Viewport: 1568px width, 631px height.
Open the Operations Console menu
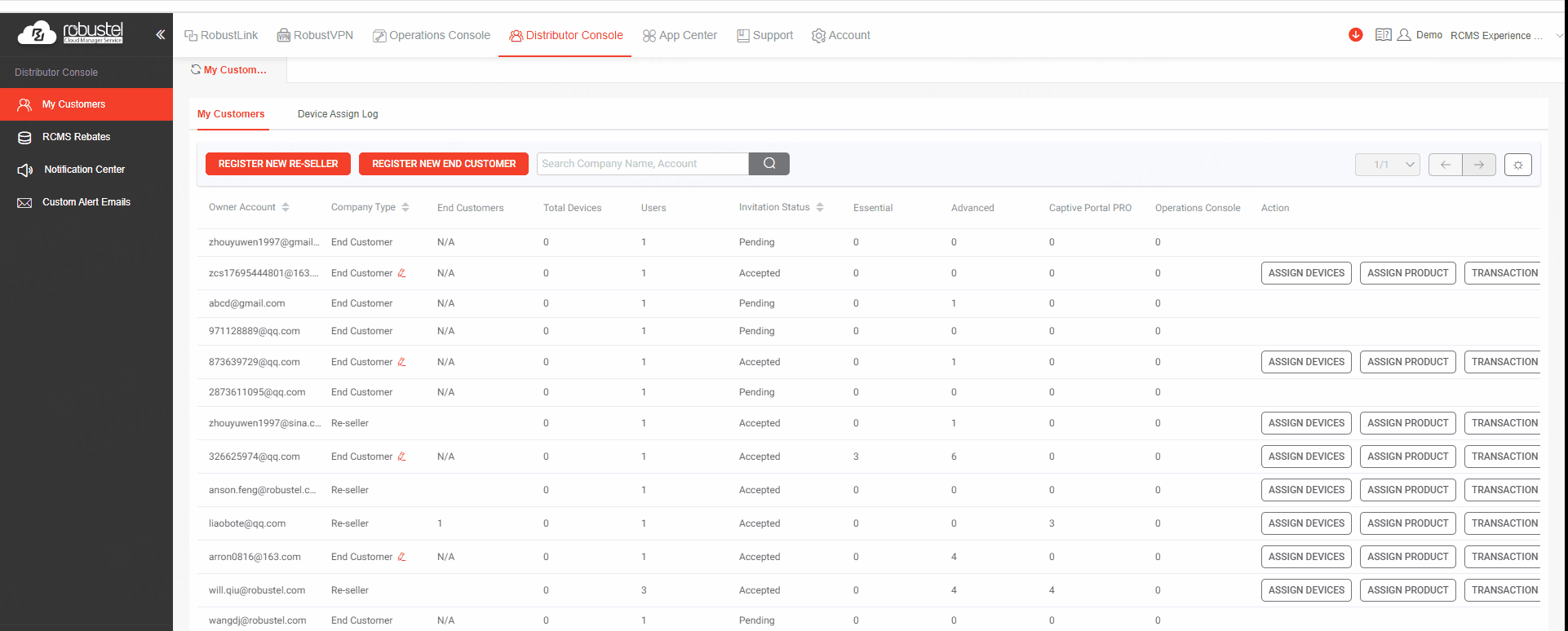tap(432, 35)
